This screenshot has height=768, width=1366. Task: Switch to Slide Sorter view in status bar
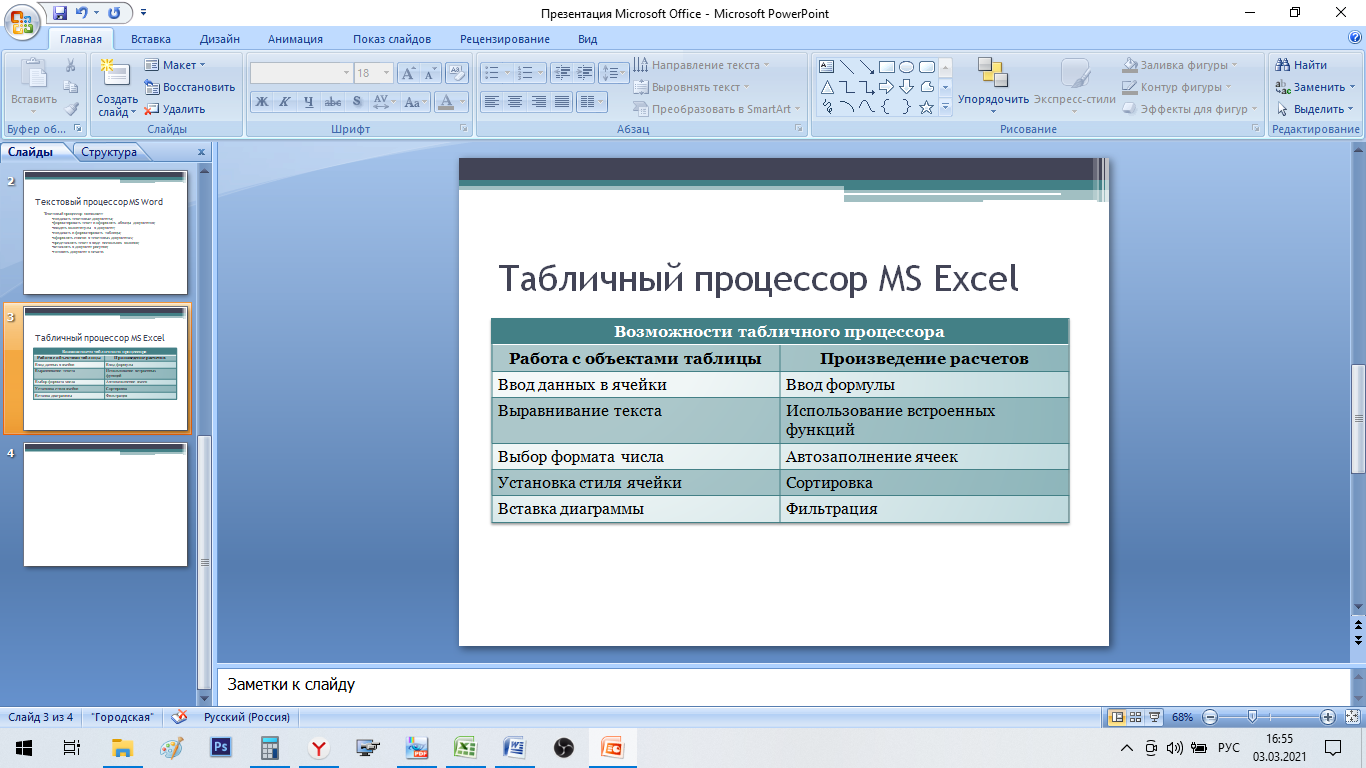click(1136, 717)
